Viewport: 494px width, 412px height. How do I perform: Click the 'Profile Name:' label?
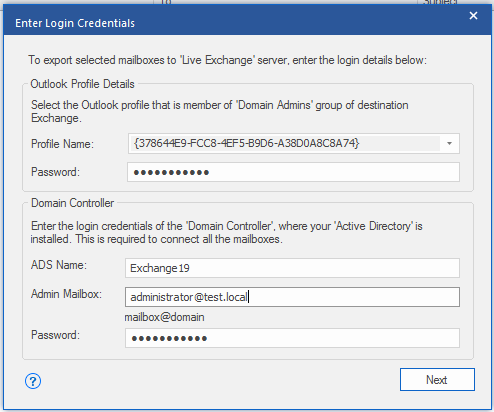pos(62,144)
